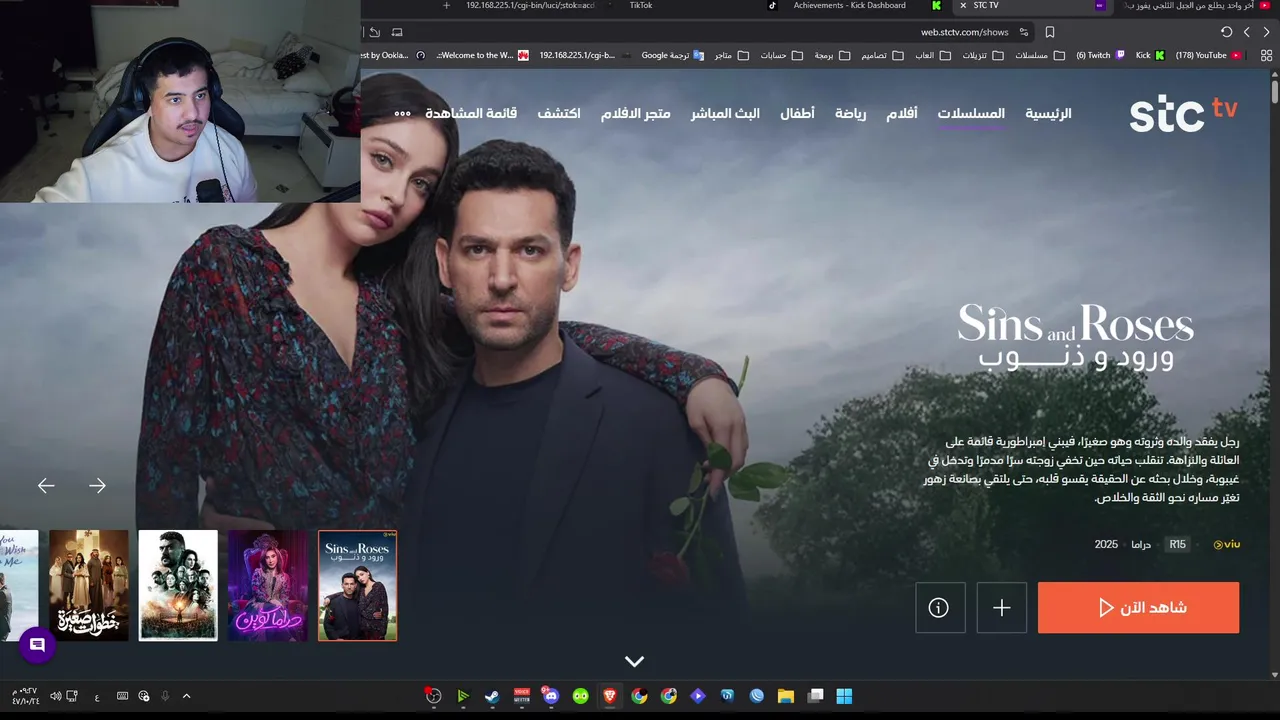Reload the page
Screen dimensions: 1280x720
(1226, 32)
